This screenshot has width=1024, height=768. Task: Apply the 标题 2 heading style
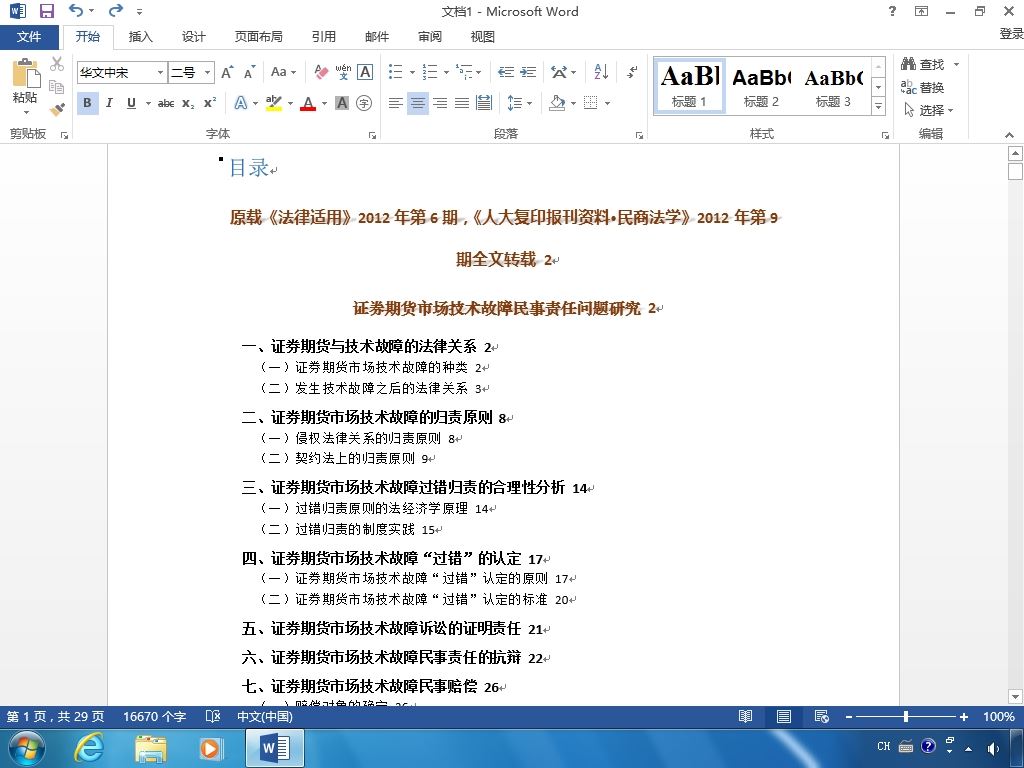coord(761,86)
